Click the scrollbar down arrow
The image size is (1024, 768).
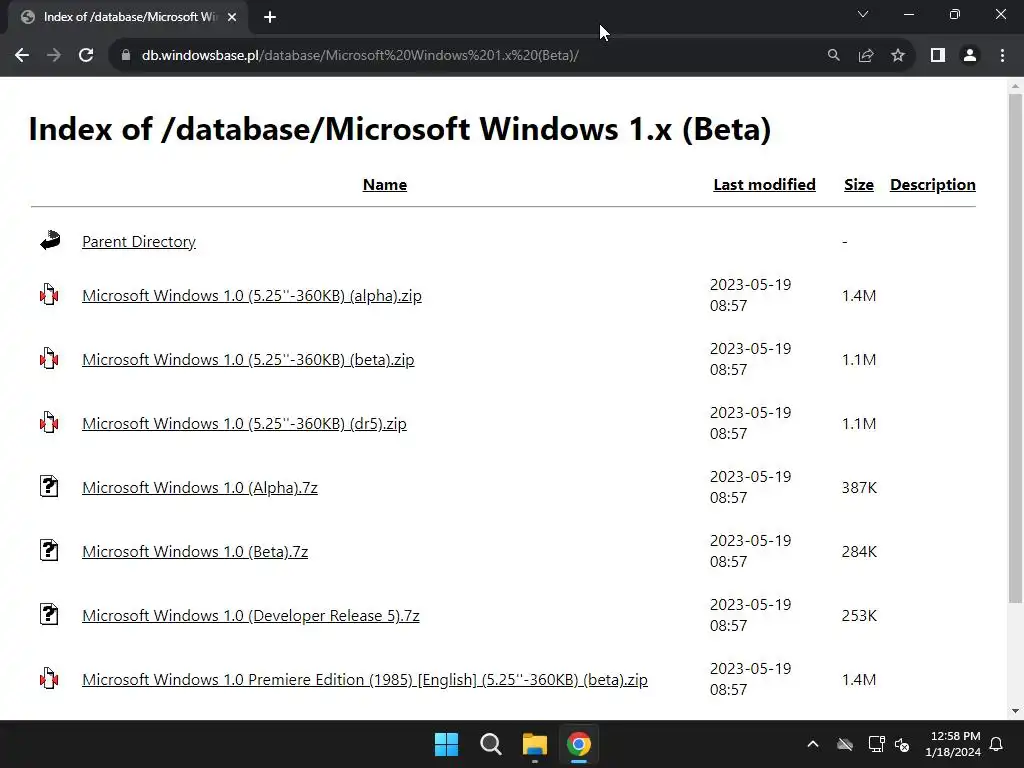point(1016,711)
